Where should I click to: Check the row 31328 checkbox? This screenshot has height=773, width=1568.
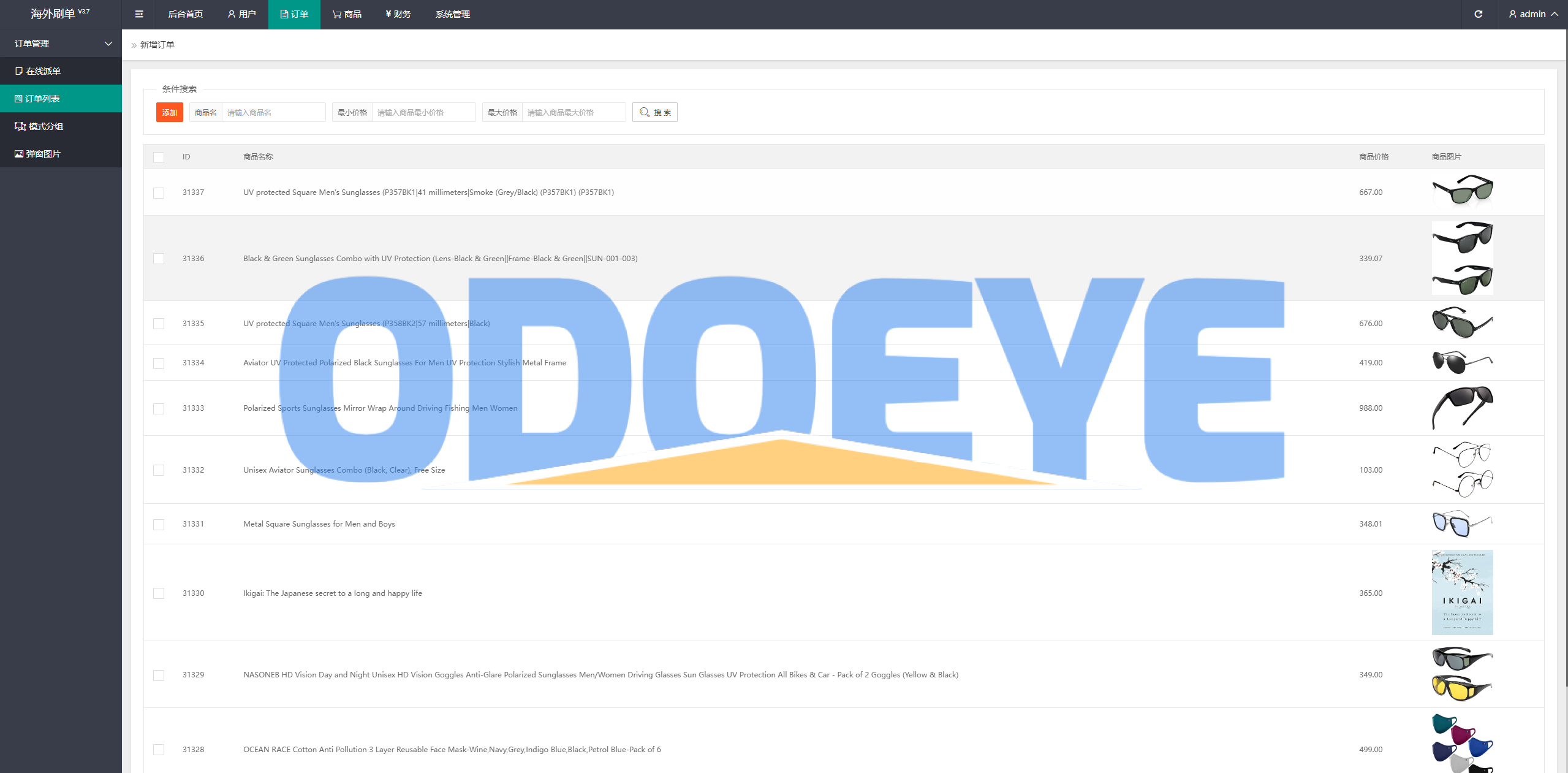pos(159,750)
